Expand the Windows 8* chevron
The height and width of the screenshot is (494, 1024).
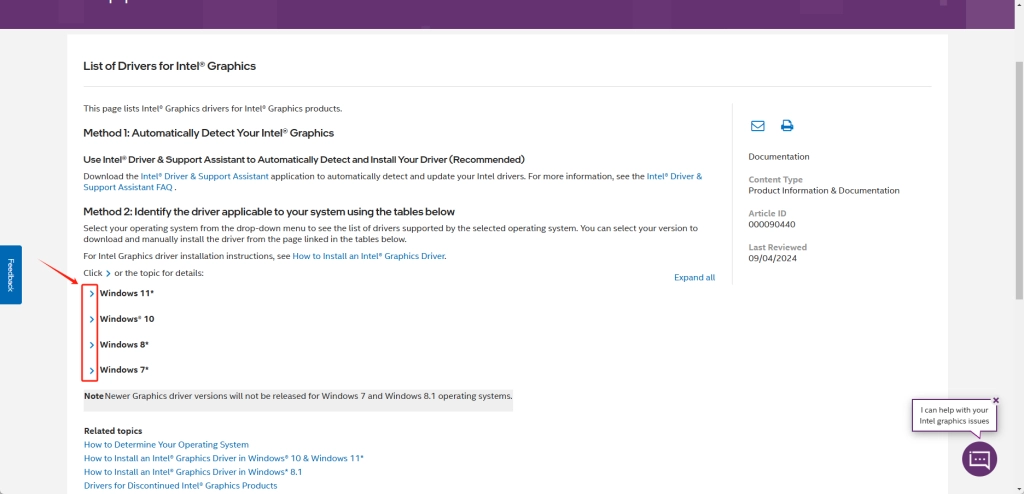tap(91, 345)
